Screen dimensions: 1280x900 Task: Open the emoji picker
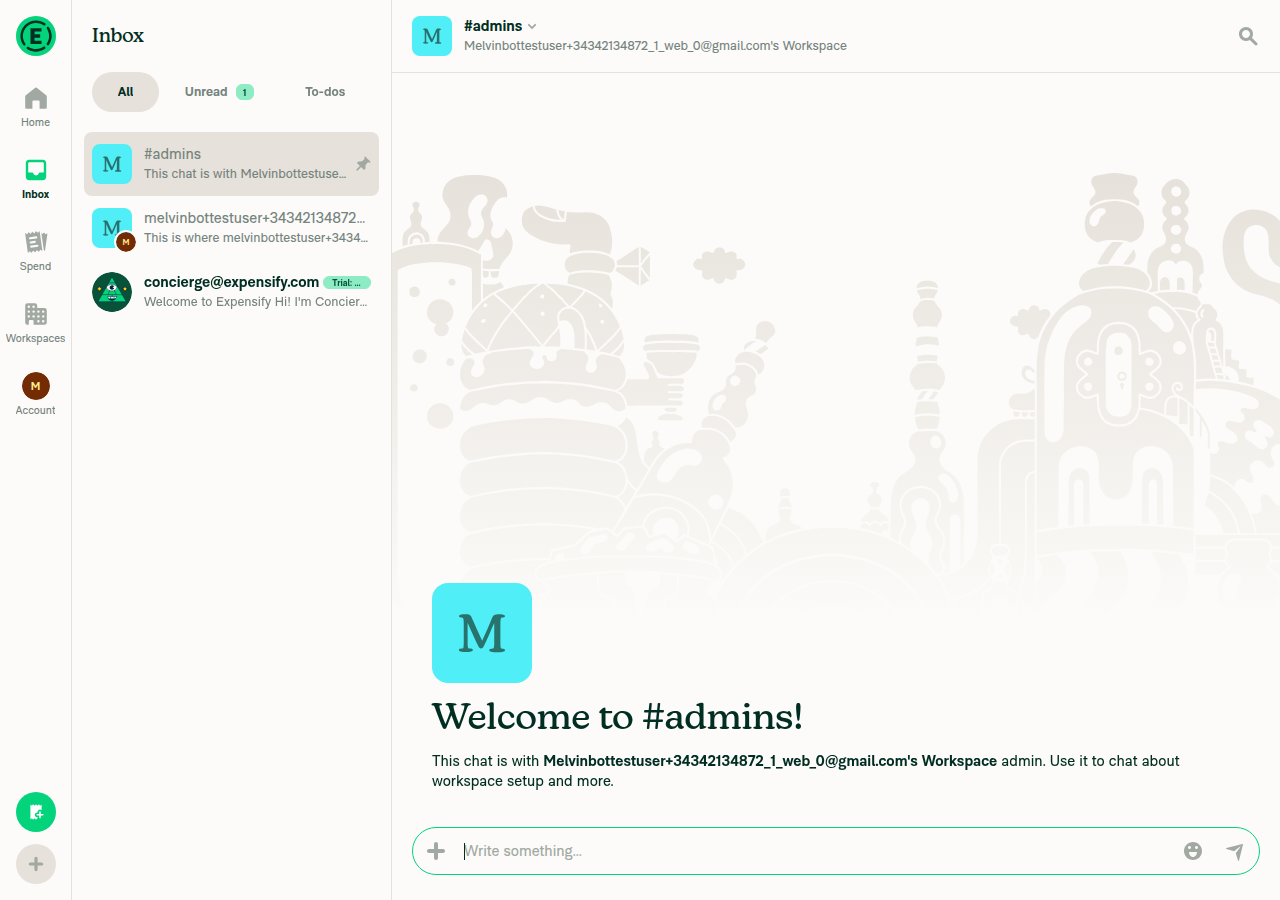click(x=1193, y=851)
